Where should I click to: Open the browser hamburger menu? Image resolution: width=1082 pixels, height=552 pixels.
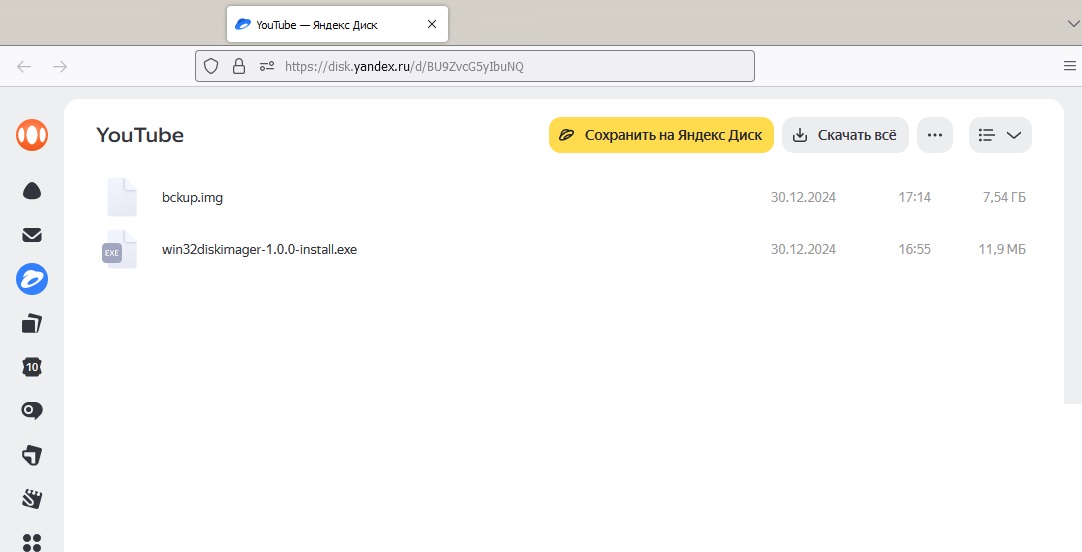(1069, 66)
